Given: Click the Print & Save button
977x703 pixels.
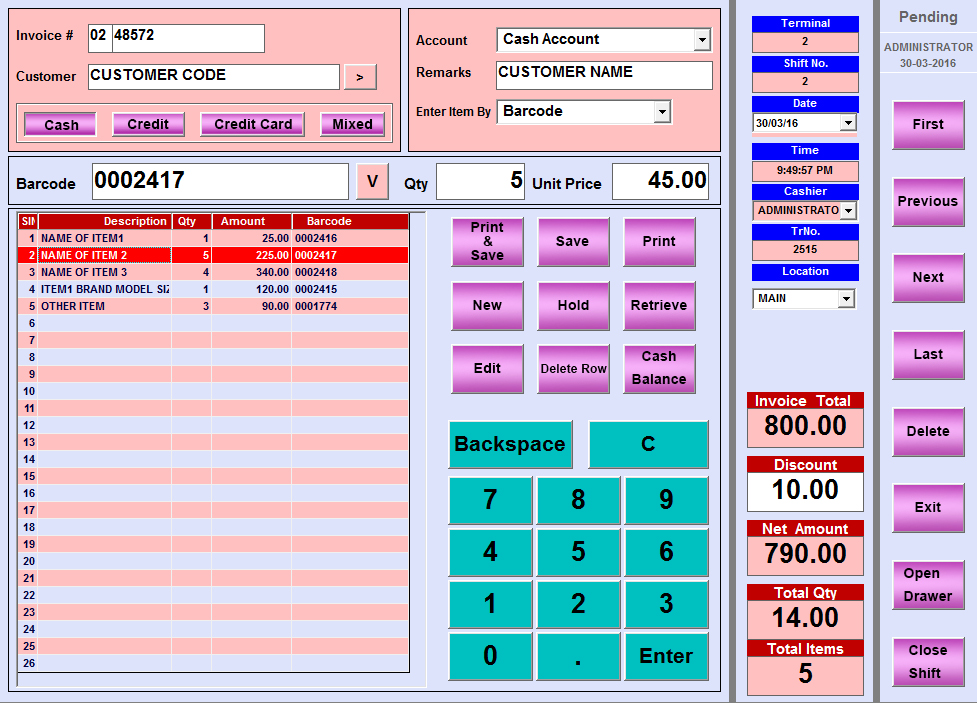Looking at the screenshot, I should [x=487, y=242].
